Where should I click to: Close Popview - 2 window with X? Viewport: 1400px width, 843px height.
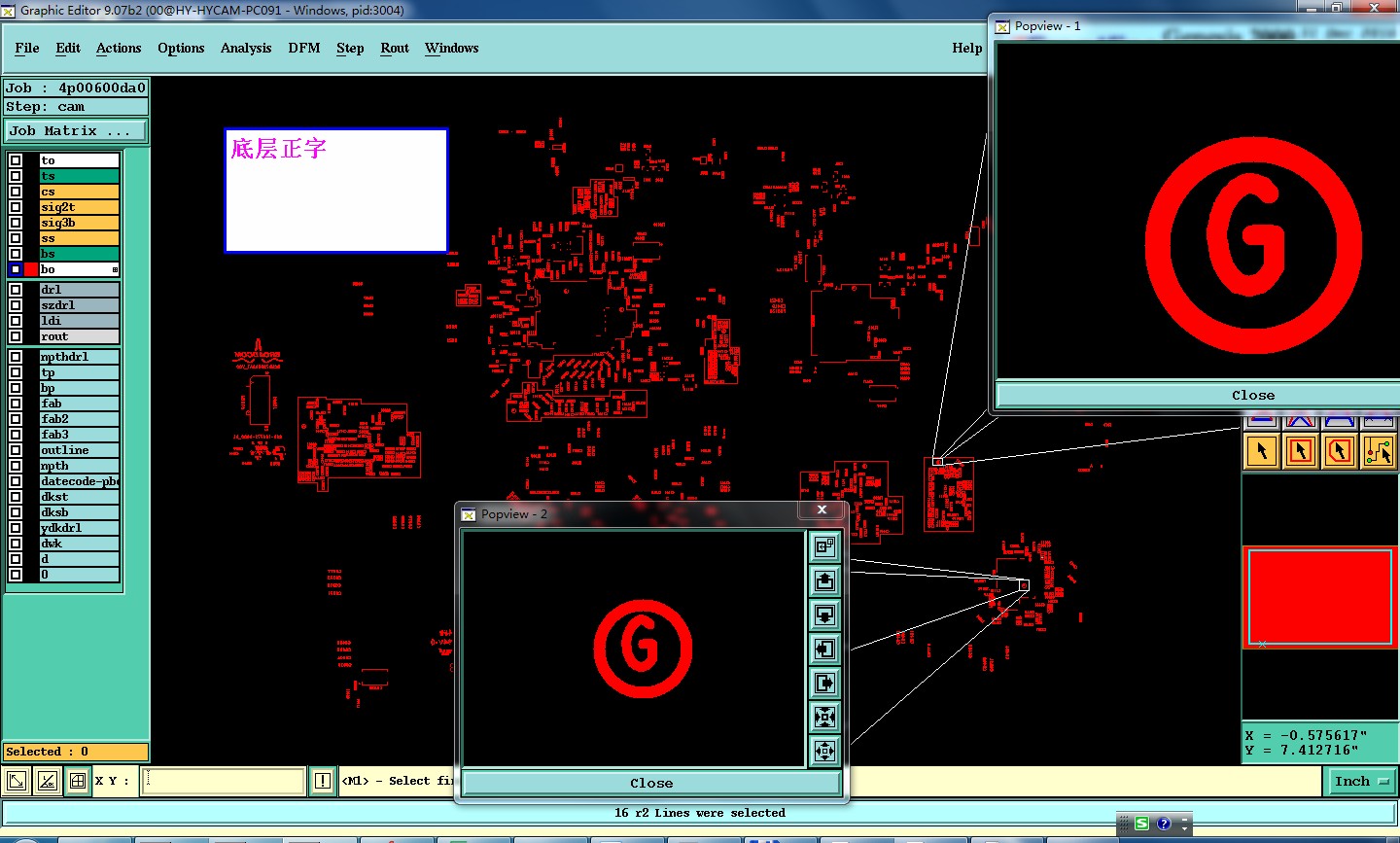click(822, 509)
